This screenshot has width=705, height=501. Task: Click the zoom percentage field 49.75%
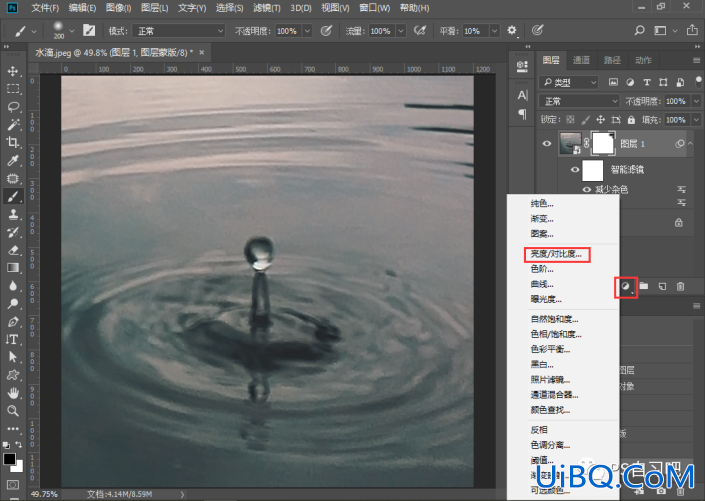point(44,494)
